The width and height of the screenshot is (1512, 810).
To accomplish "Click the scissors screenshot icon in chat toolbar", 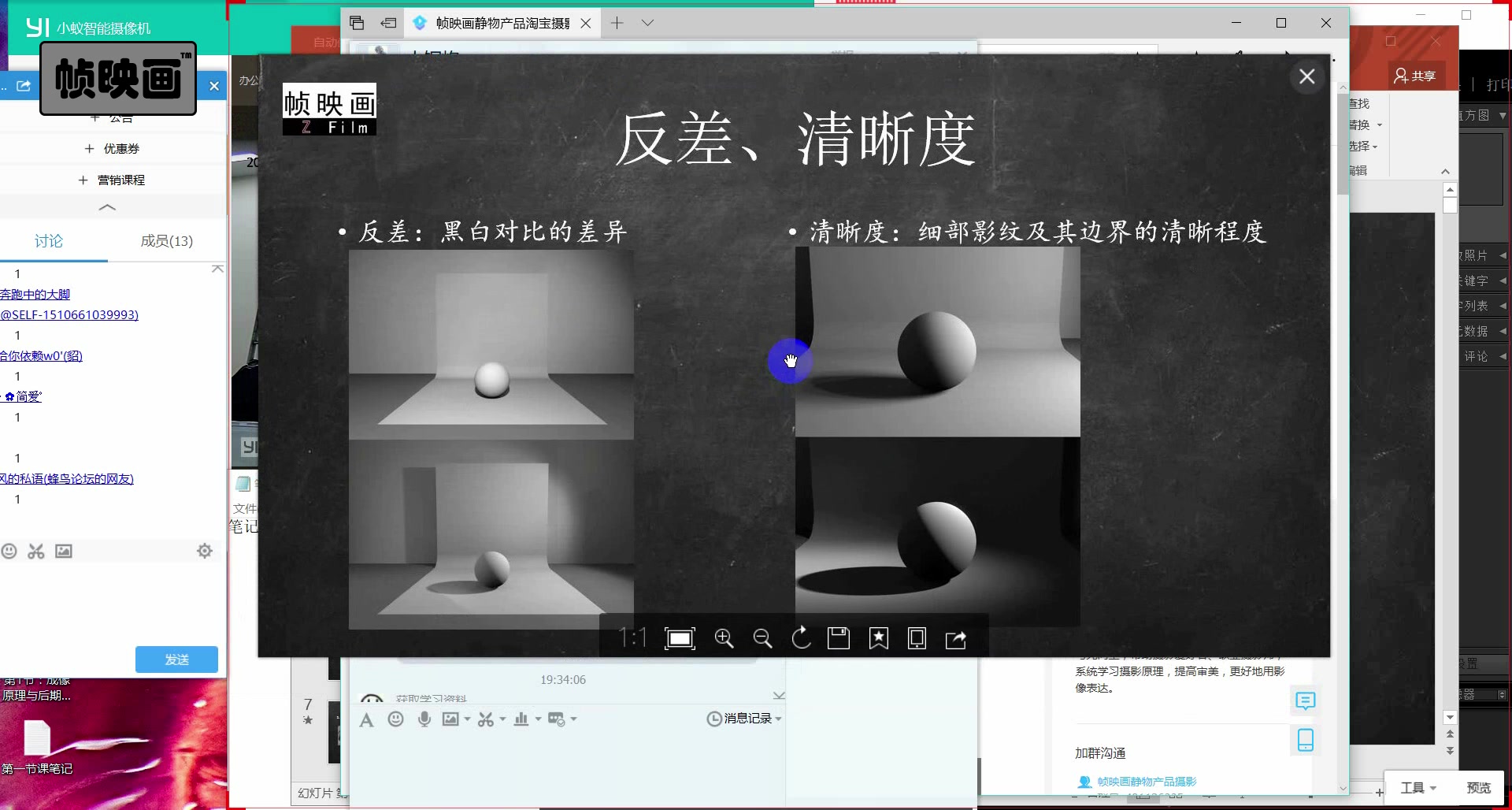I will (485, 719).
